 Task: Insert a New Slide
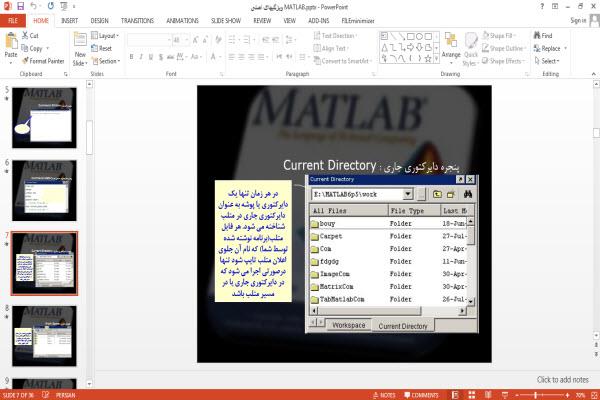pos(80,49)
